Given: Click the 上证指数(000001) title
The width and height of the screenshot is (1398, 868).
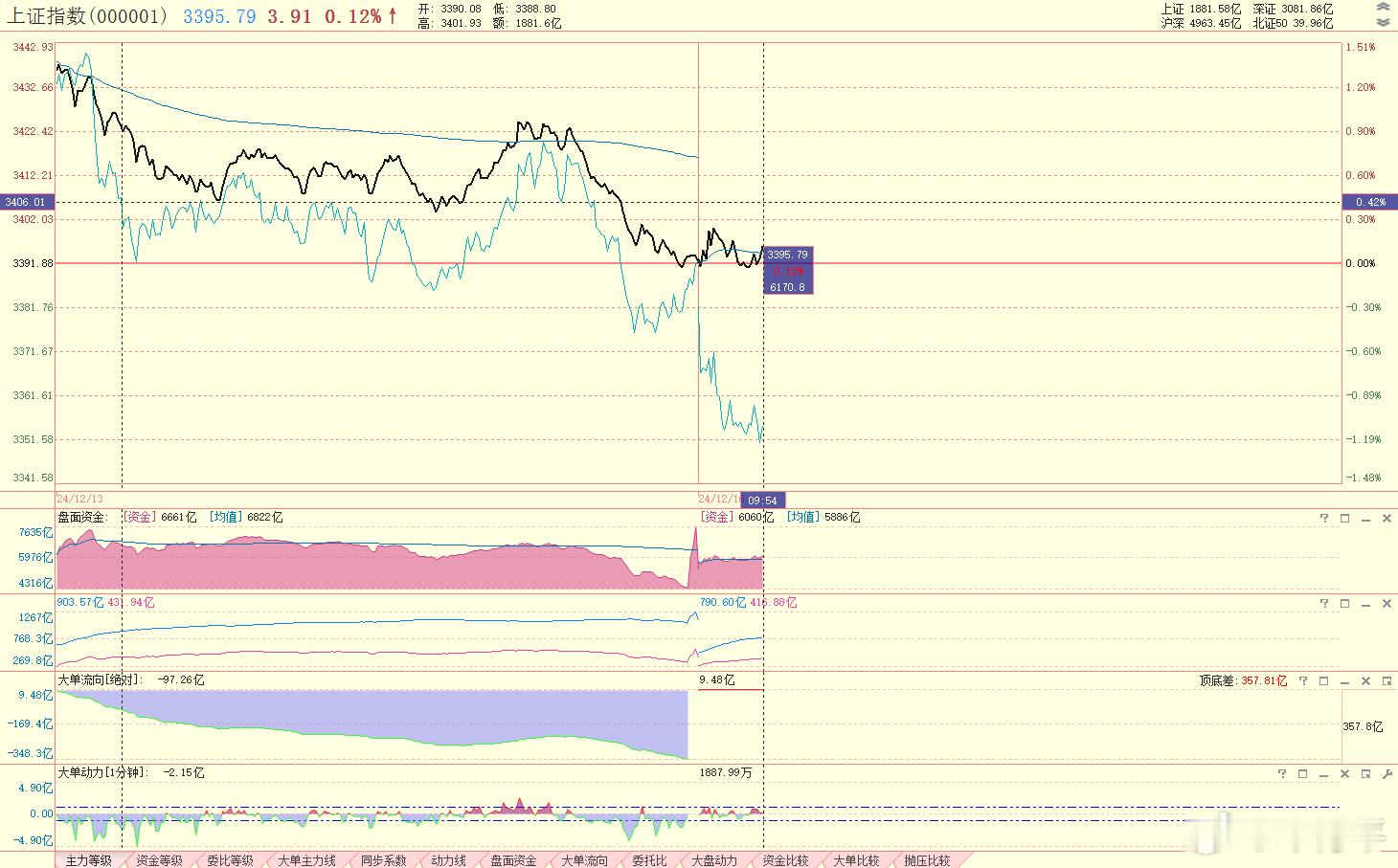Looking at the screenshot, I should [x=88, y=16].
